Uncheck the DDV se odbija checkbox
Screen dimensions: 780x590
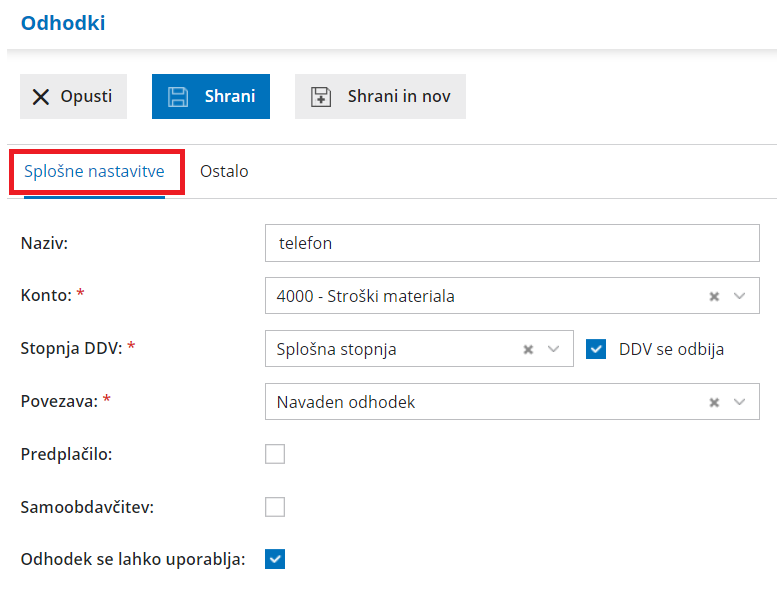[x=597, y=349]
